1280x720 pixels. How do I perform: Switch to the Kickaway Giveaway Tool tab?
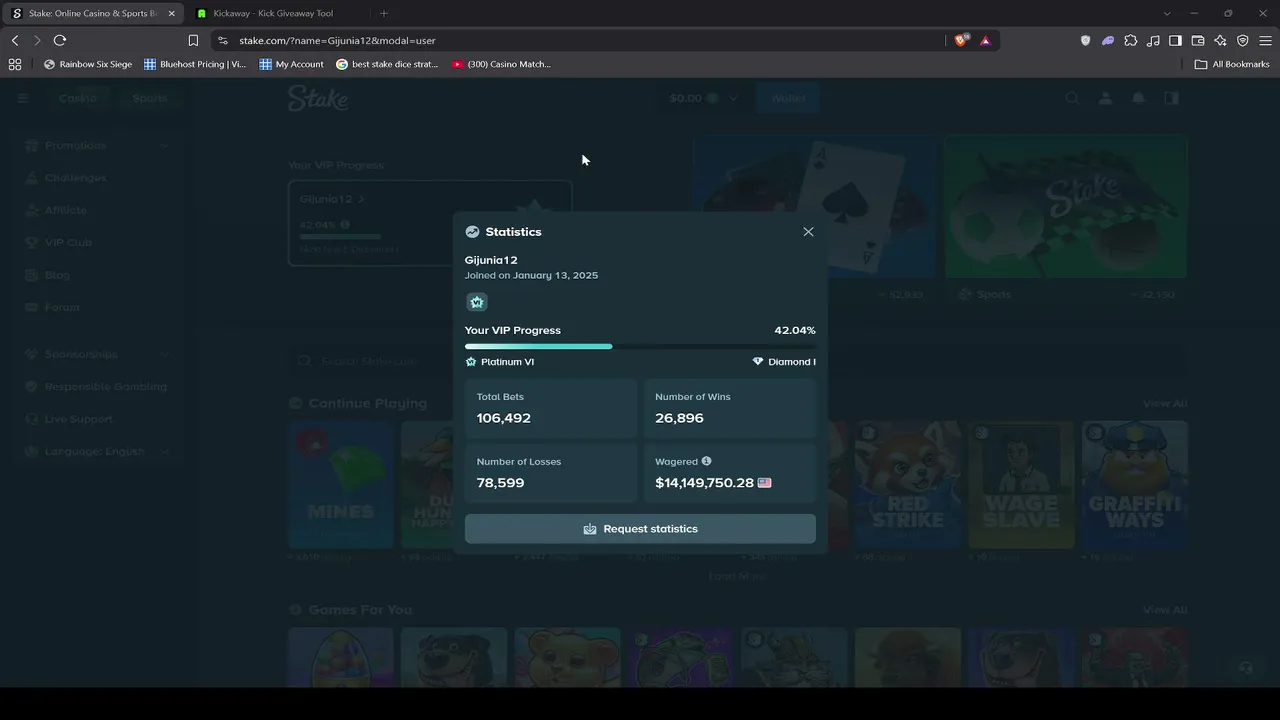pyautogui.click(x=273, y=13)
